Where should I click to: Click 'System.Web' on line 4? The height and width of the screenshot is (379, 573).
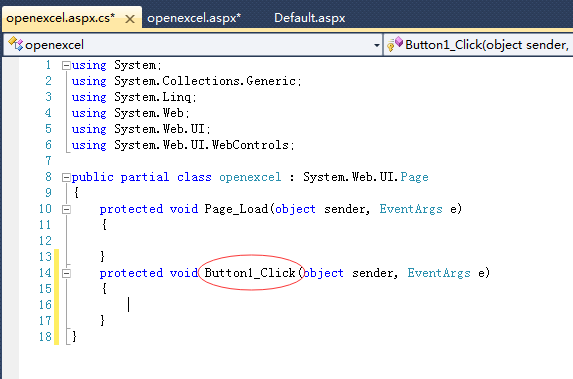point(149,113)
